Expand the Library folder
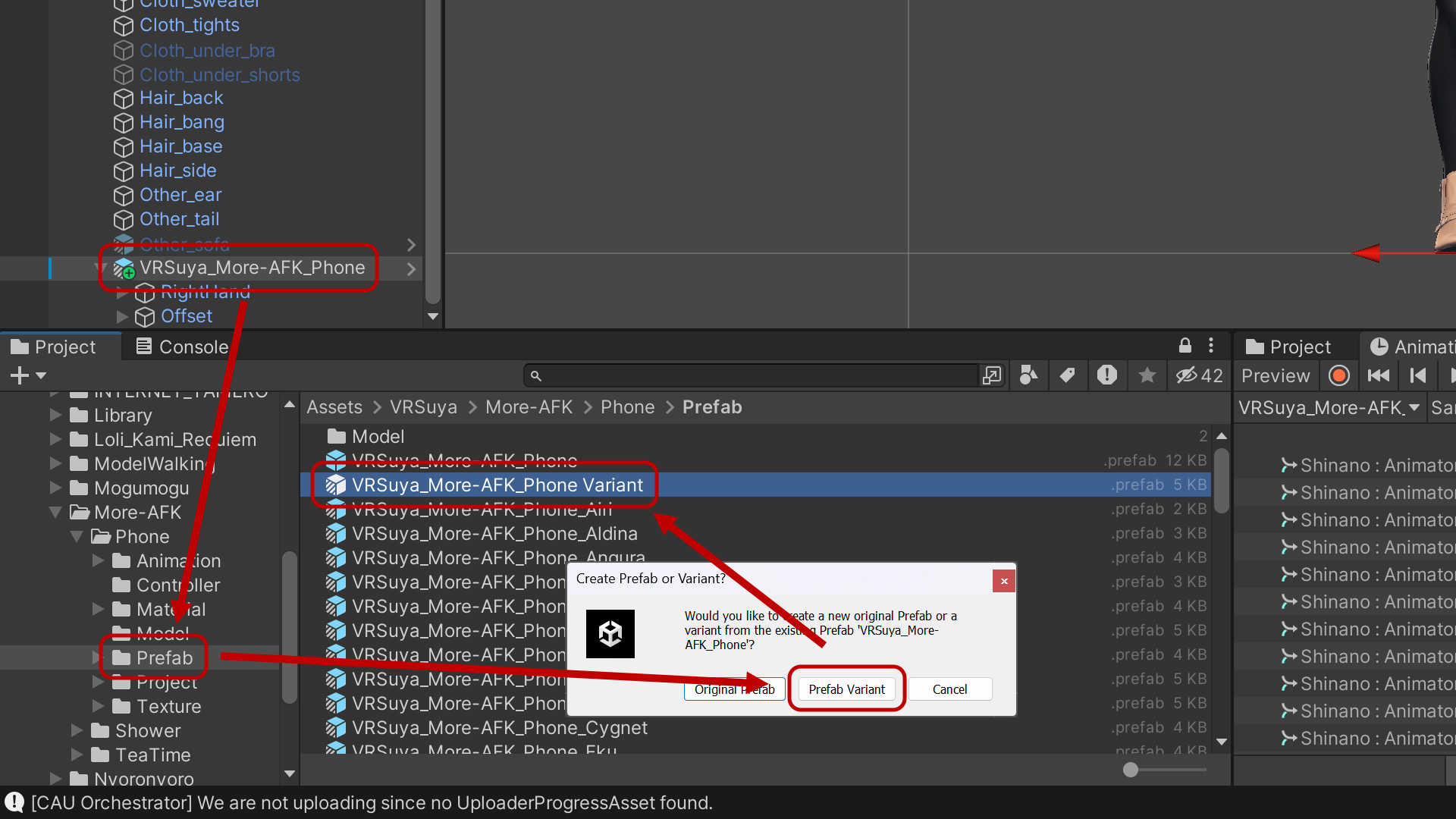The width and height of the screenshot is (1456, 819). coord(55,416)
